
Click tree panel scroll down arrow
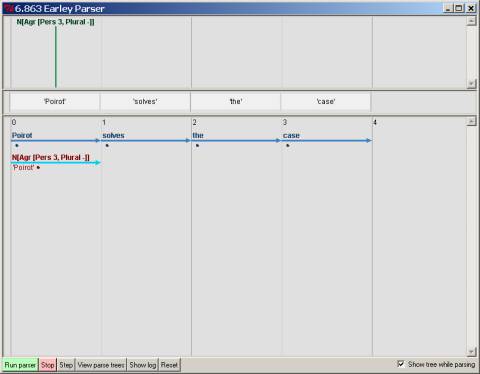(471, 83)
